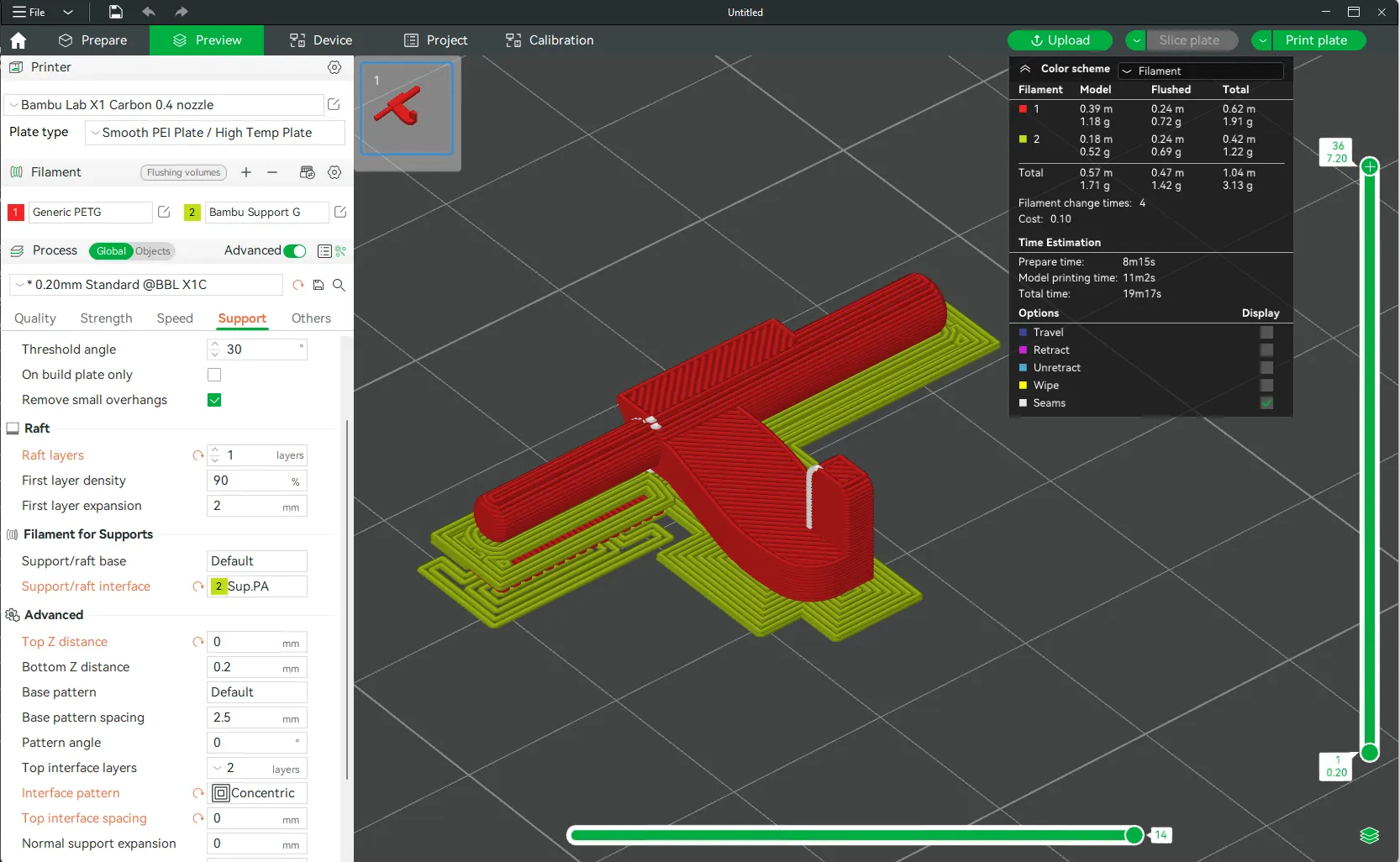The height and width of the screenshot is (862, 1400).
Task: Enable Travel display checkbox
Action: (1266, 333)
